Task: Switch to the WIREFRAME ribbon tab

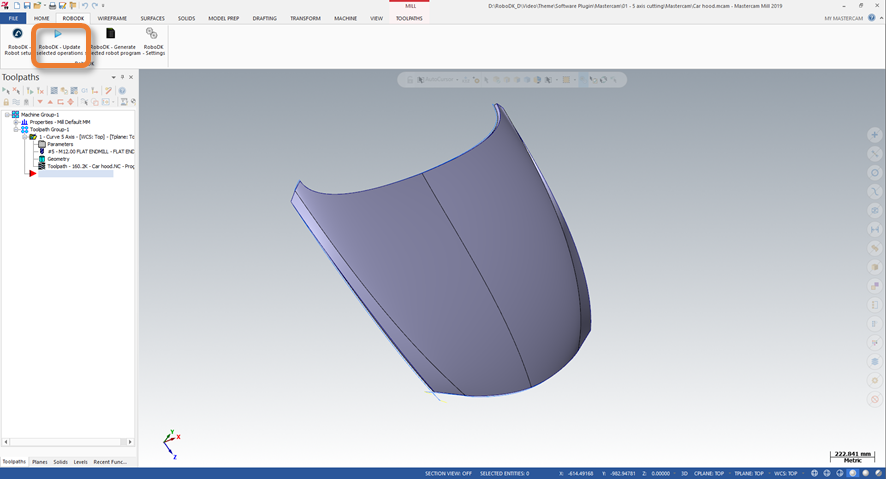Action: click(112, 18)
